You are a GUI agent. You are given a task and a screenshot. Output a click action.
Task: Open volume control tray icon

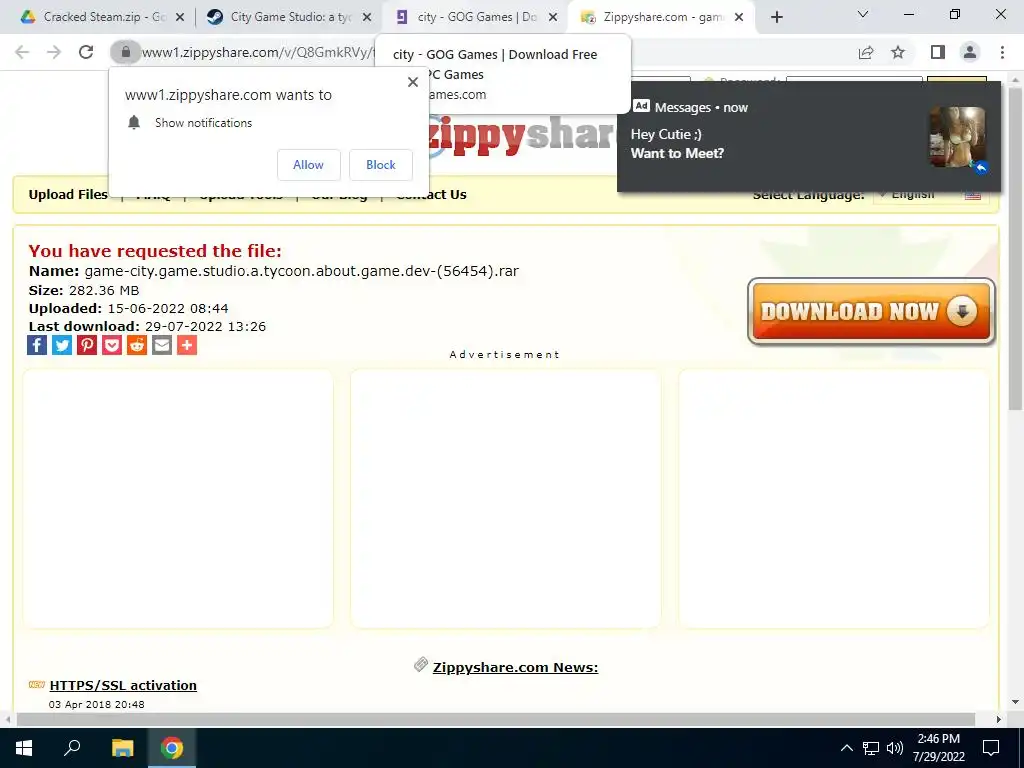pos(895,748)
